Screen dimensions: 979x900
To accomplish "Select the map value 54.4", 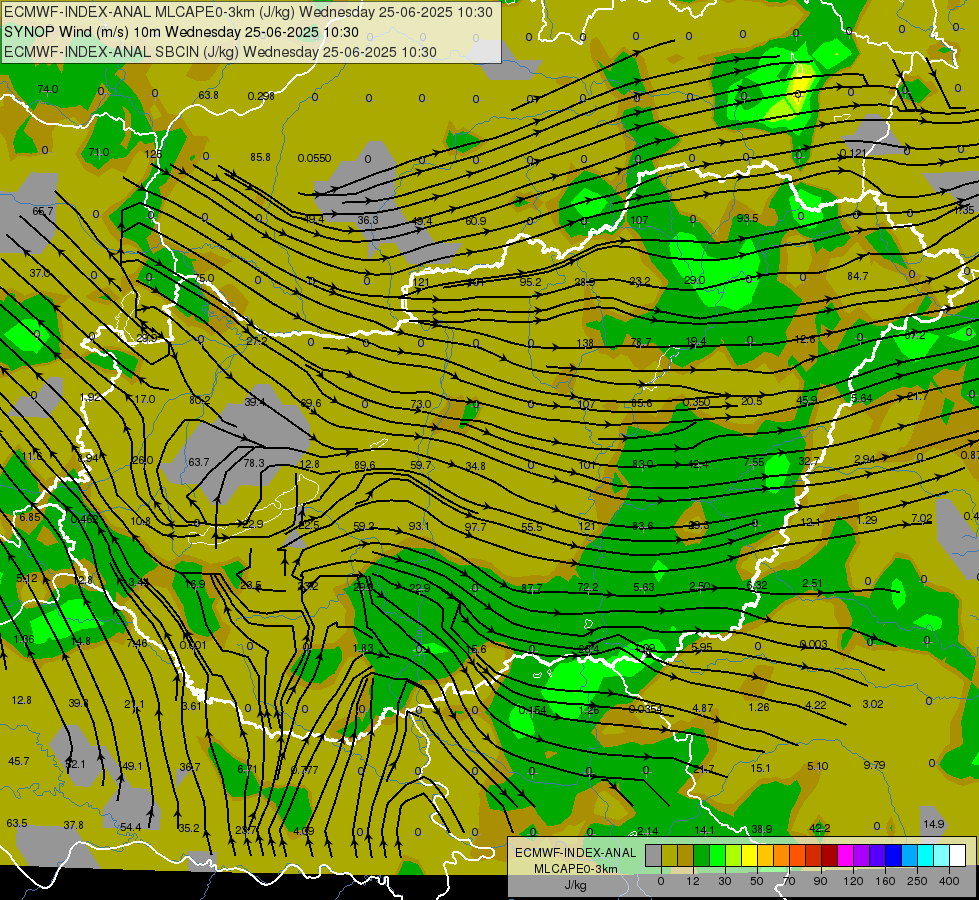I will 130,828.
